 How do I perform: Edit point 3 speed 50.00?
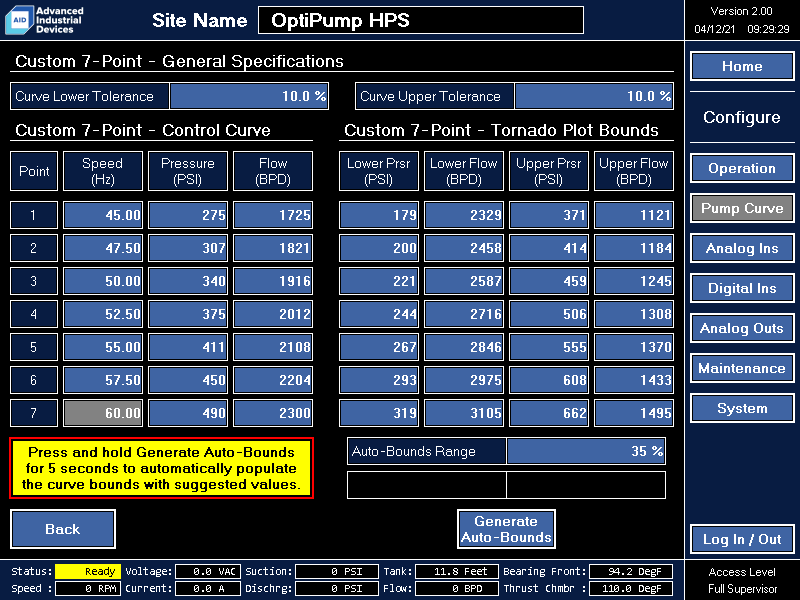[103, 281]
